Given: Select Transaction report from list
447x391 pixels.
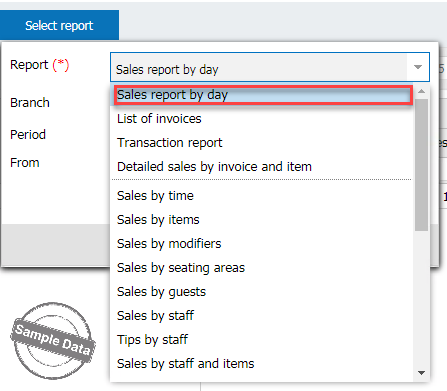Looking at the screenshot, I should pos(262,143).
